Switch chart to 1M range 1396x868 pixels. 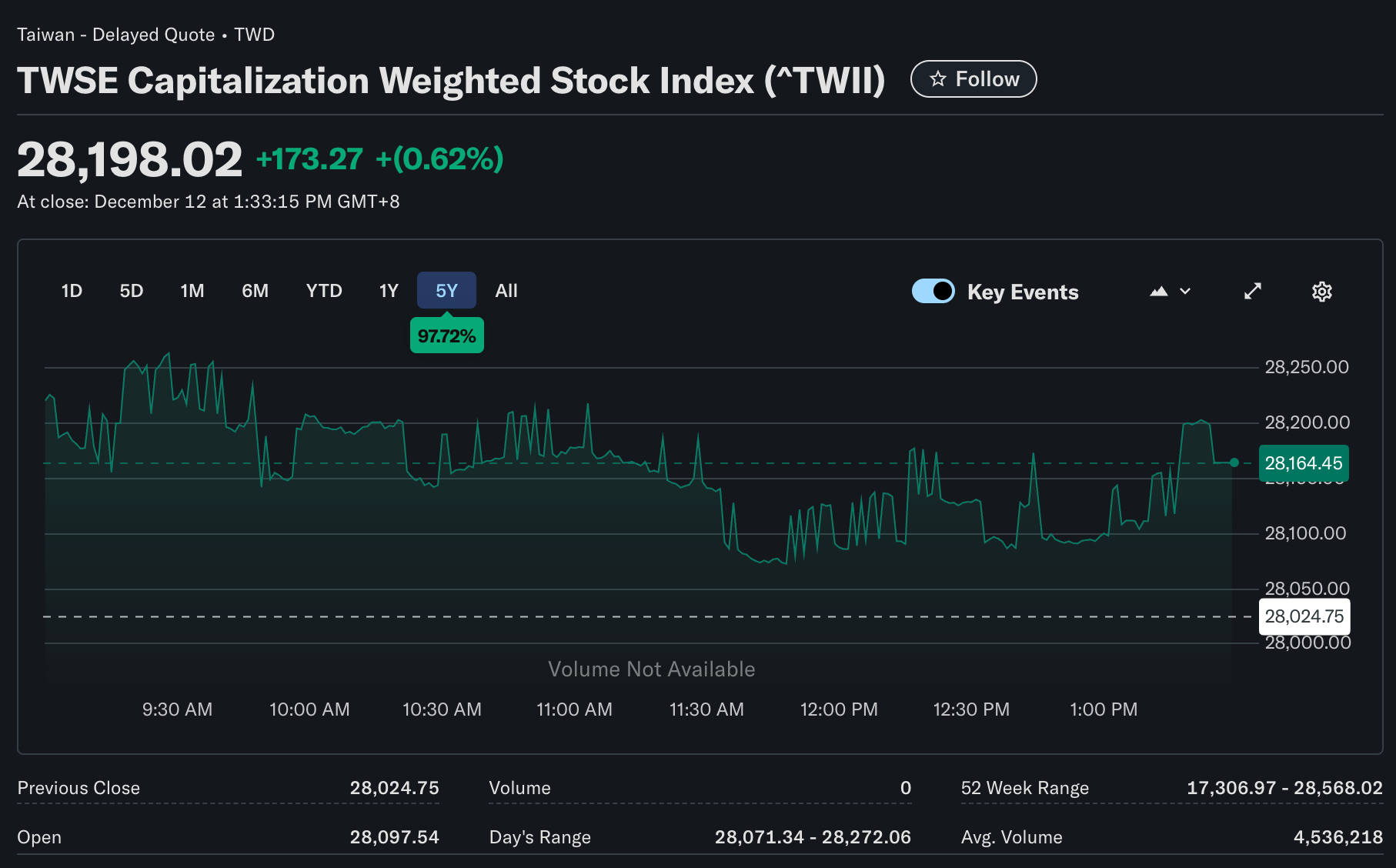coord(192,291)
